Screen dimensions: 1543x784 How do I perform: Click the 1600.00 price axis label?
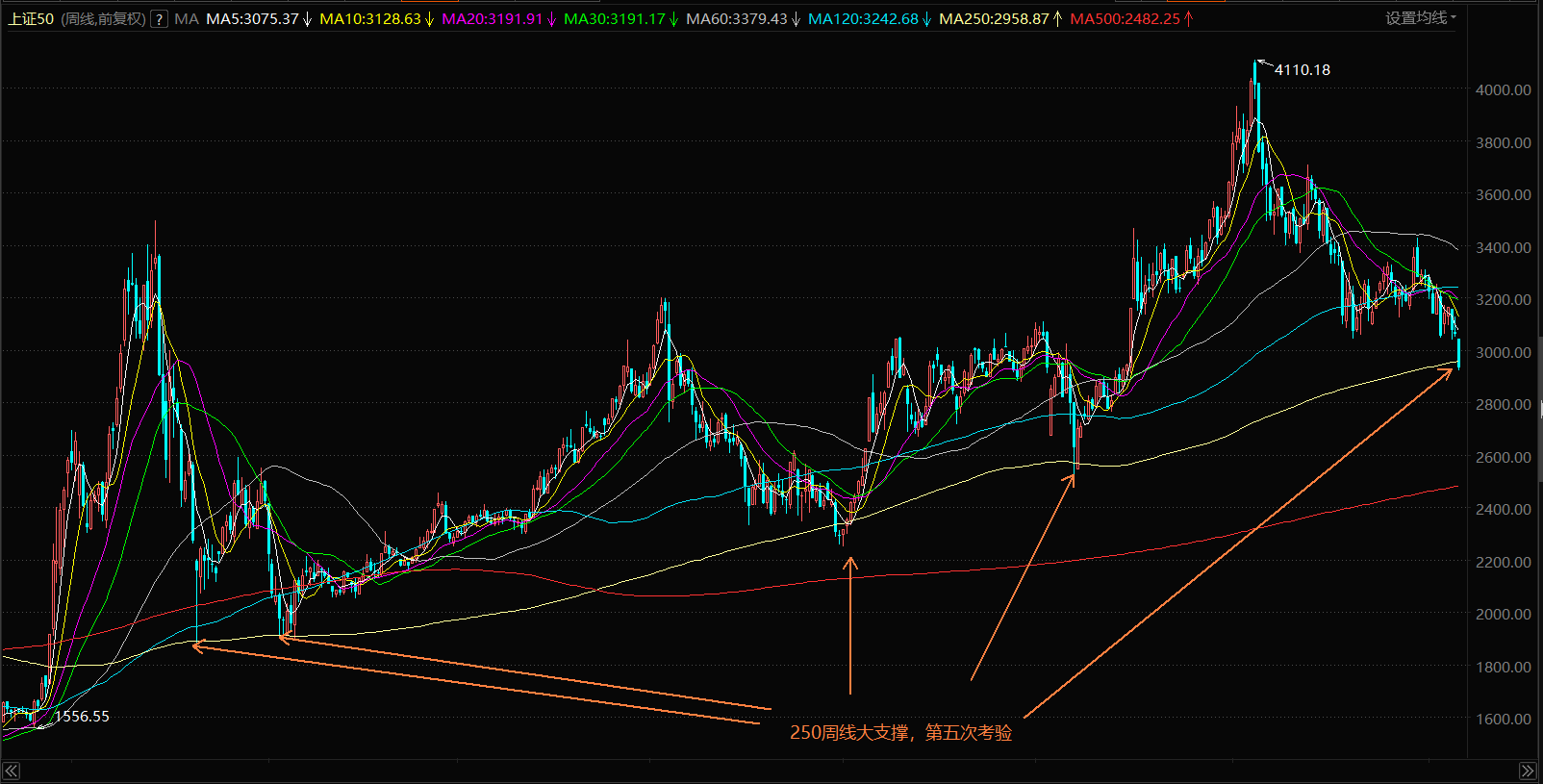coord(1504,719)
